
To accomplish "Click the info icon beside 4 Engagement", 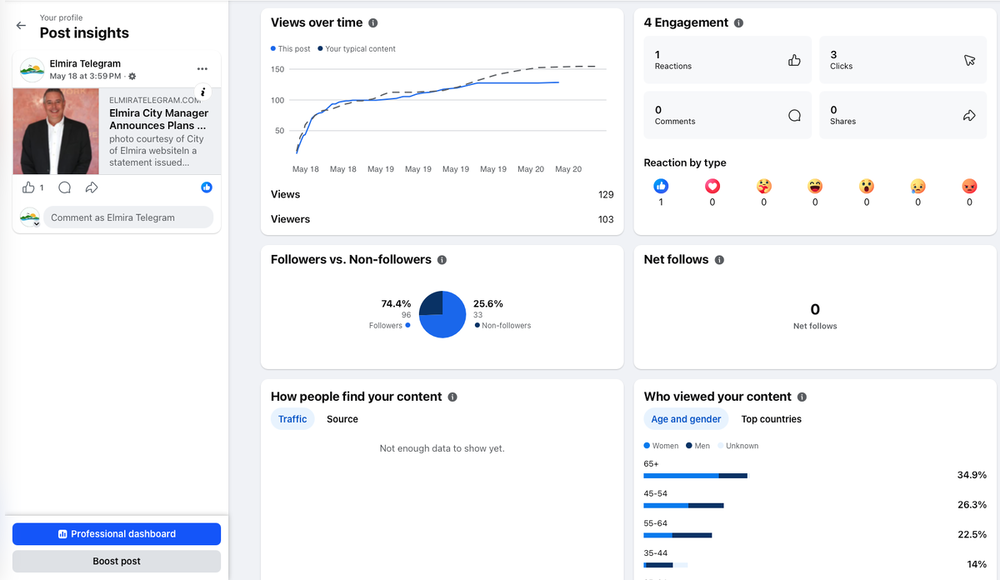I will (x=739, y=23).
